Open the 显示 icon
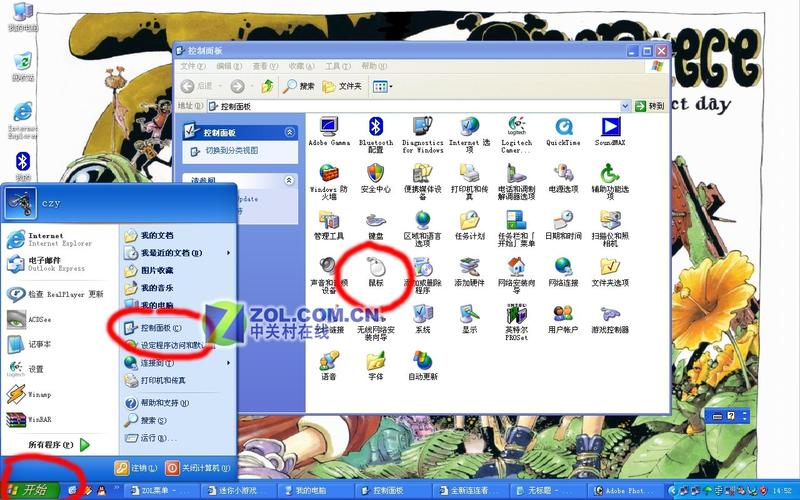Image resolution: width=800 pixels, height=500 pixels. [469, 319]
